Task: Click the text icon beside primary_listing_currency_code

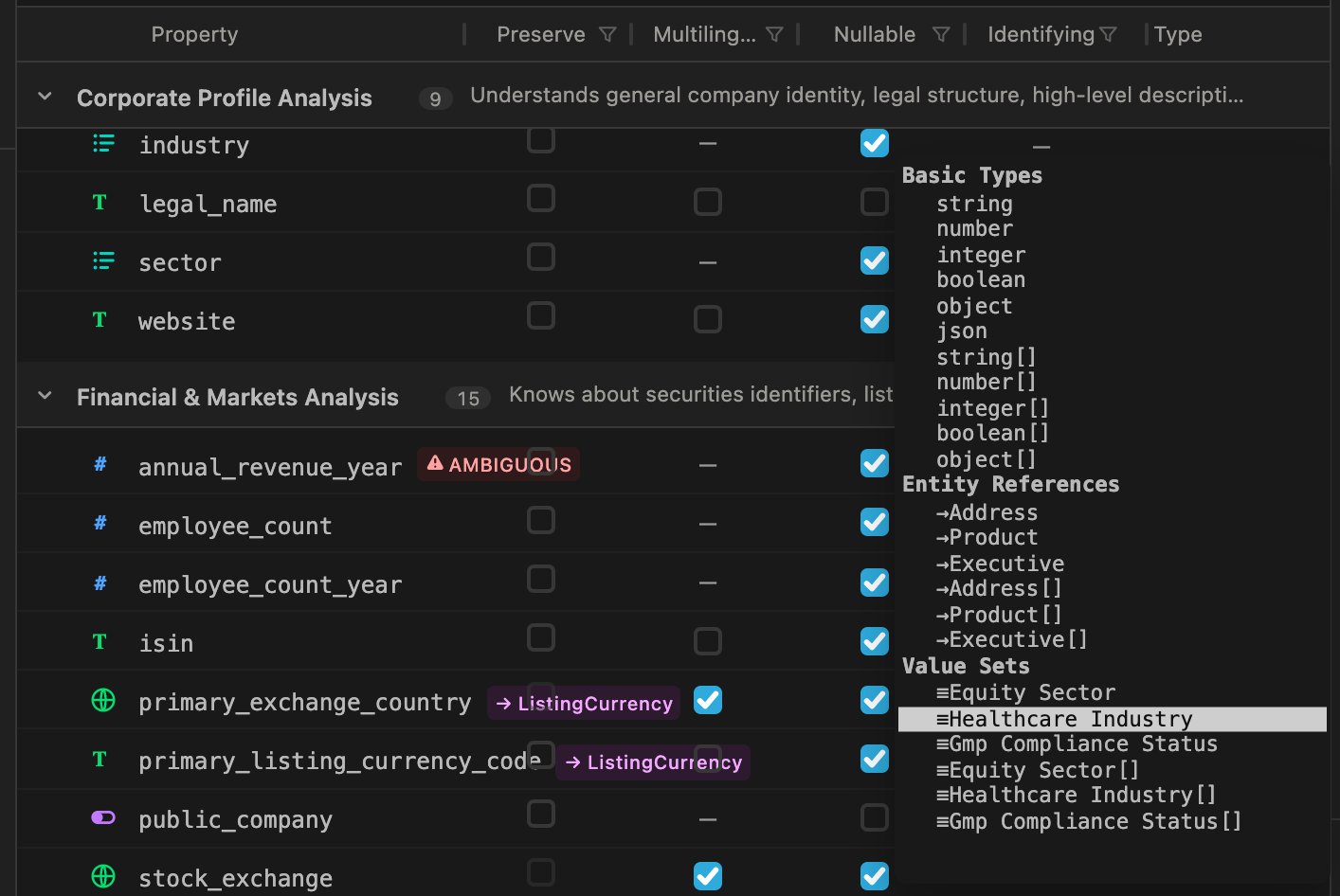Action: pos(100,760)
